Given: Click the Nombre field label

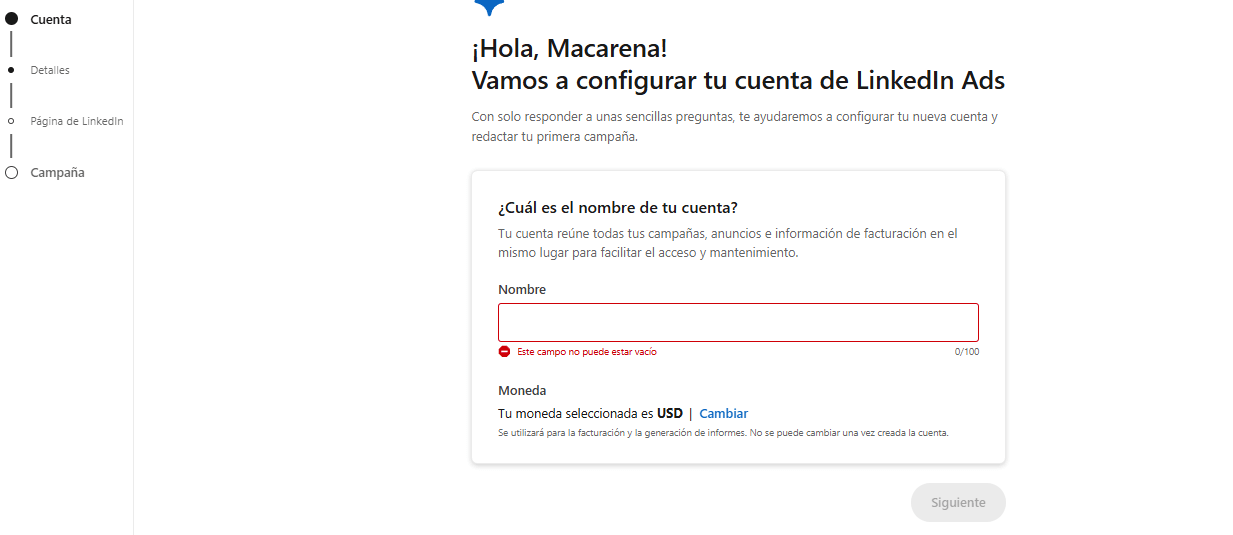Looking at the screenshot, I should [x=522, y=290].
